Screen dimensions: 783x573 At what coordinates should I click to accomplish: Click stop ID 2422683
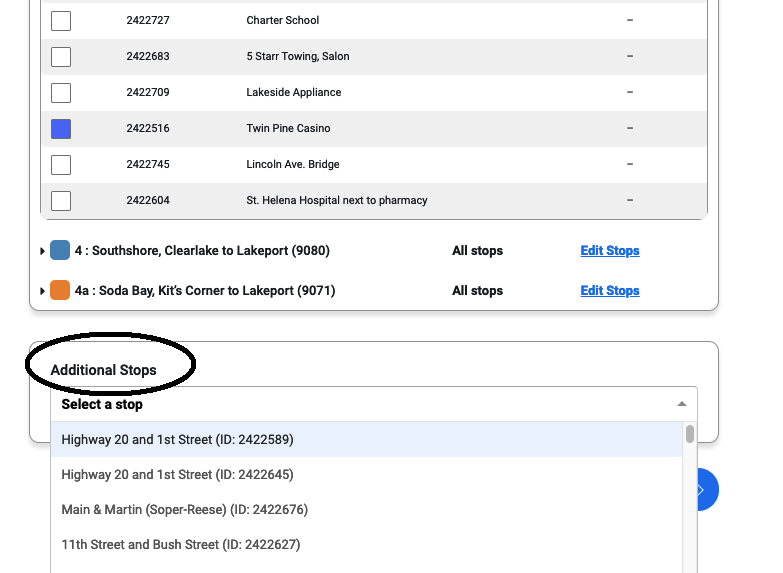click(148, 56)
